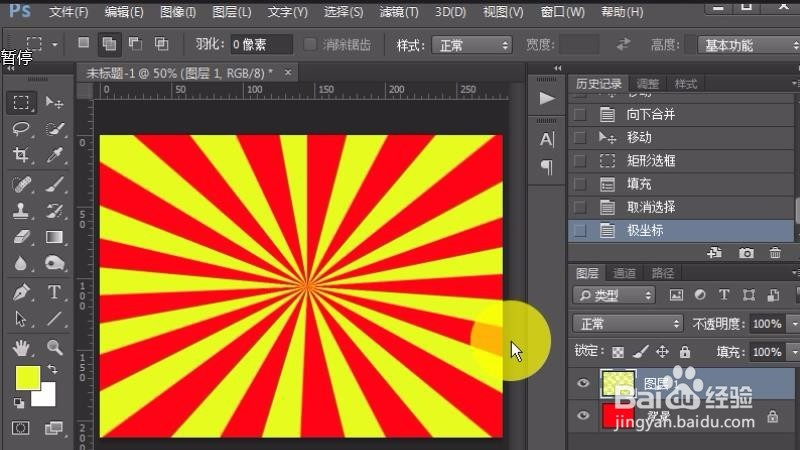Switch to the 通道 tab
Viewport: 800px width, 450px height.
click(624, 273)
